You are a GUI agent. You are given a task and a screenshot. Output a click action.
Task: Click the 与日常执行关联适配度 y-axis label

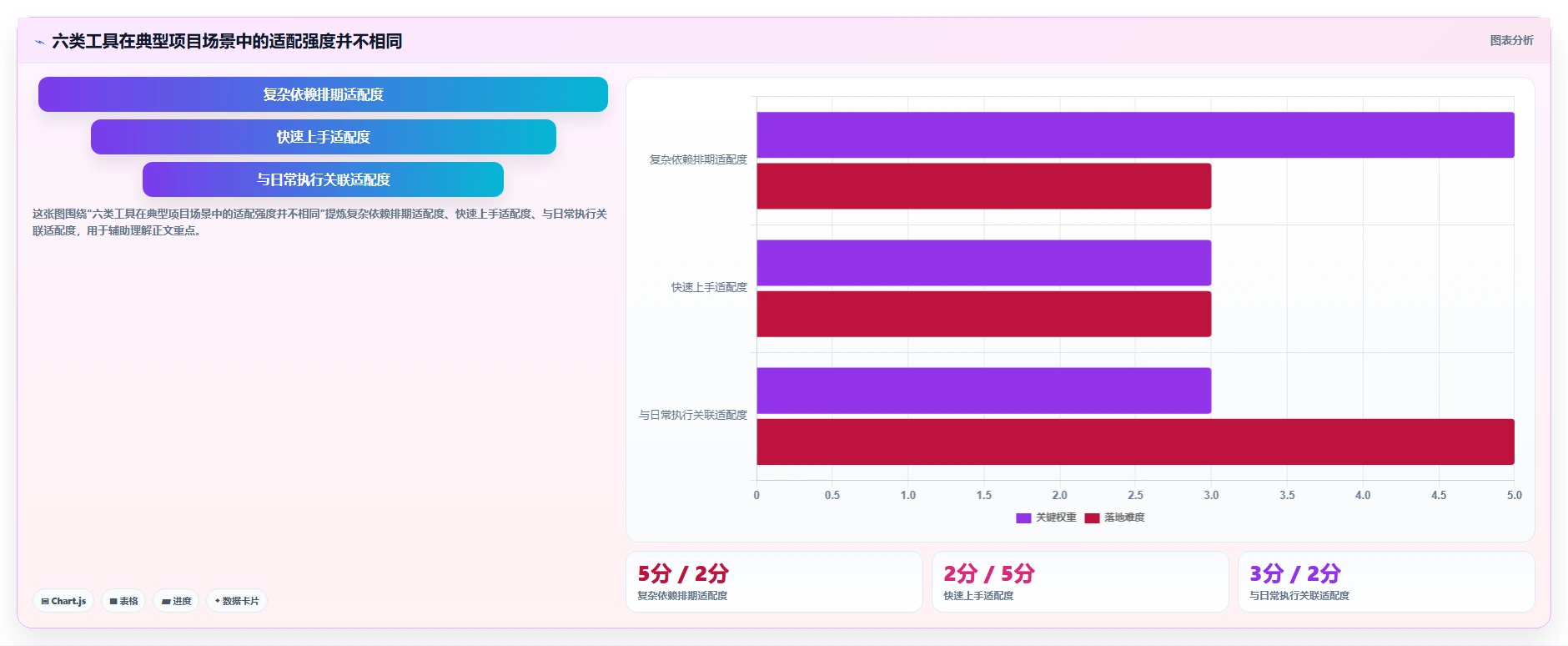(693, 415)
